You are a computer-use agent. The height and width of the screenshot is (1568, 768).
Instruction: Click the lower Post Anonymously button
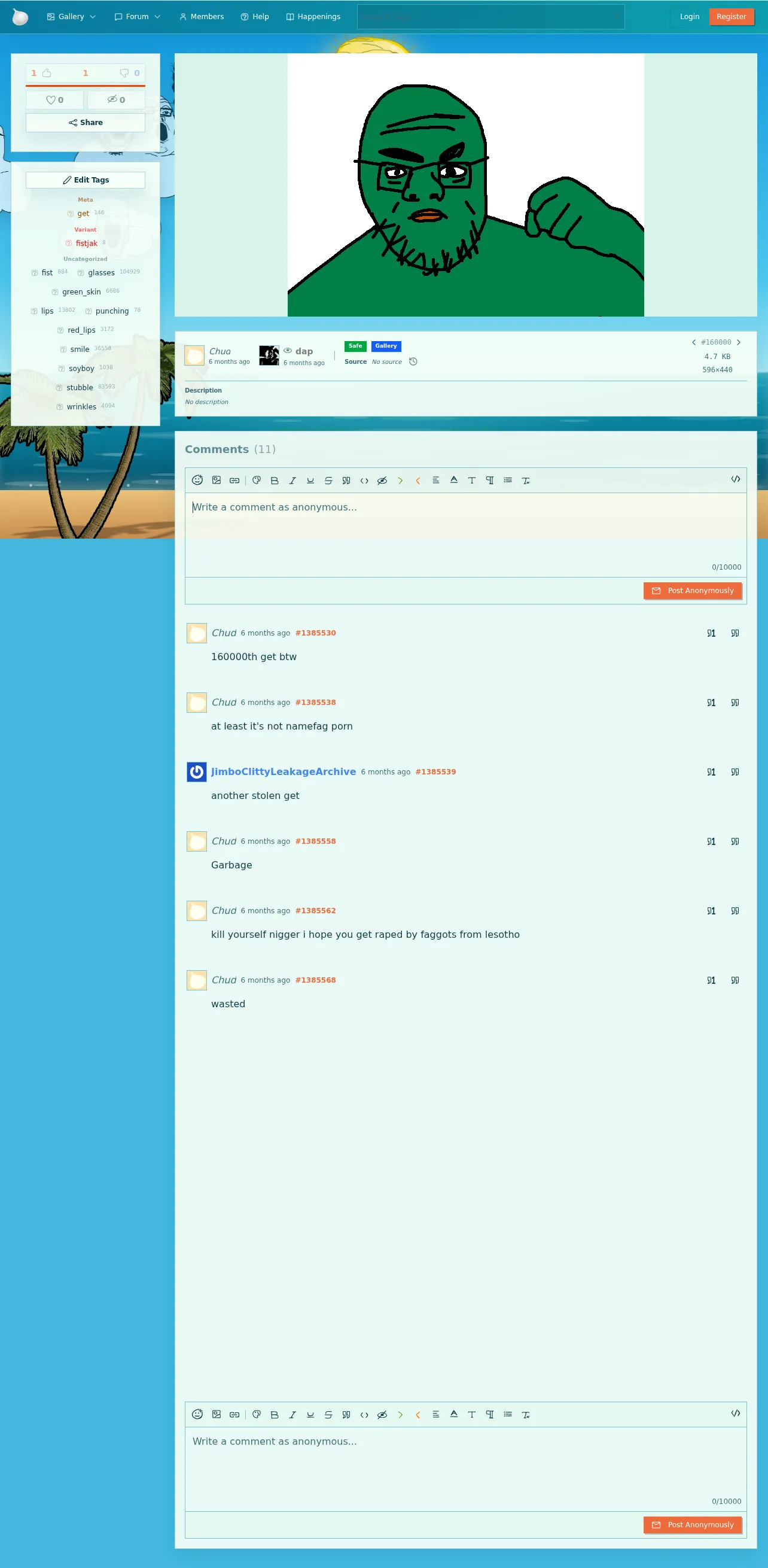point(693,1524)
